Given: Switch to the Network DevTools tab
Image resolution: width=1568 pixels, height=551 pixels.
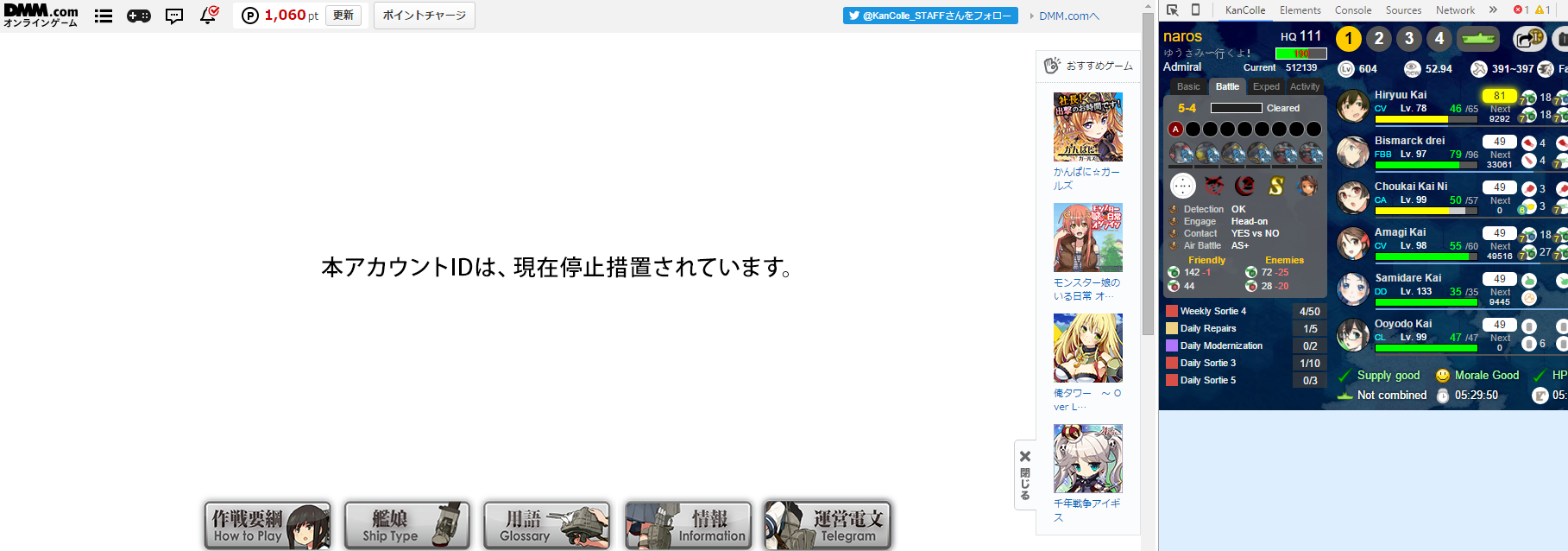Looking at the screenshot, I should [x=1456, y=10].
